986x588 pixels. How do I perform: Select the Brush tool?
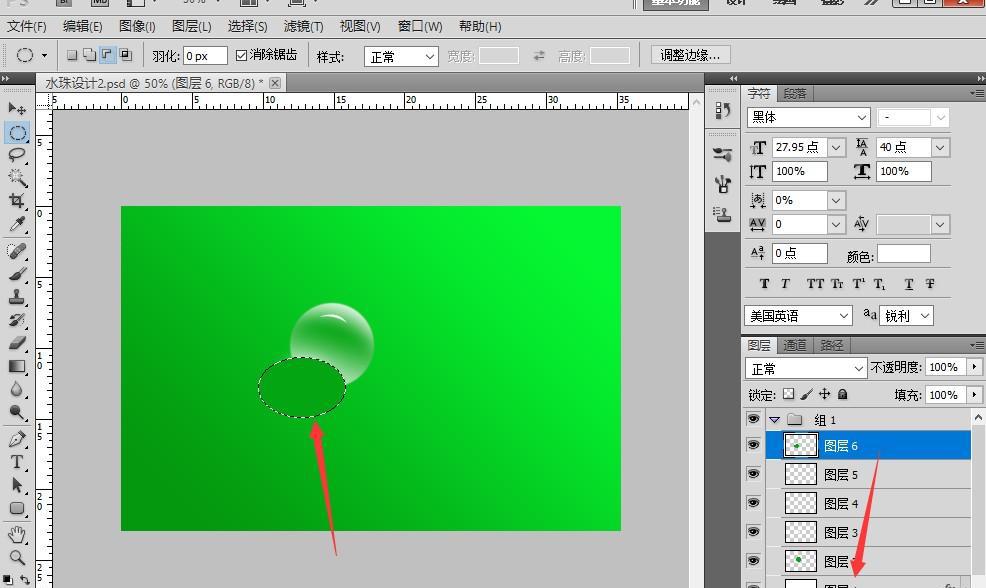[17, 274]
